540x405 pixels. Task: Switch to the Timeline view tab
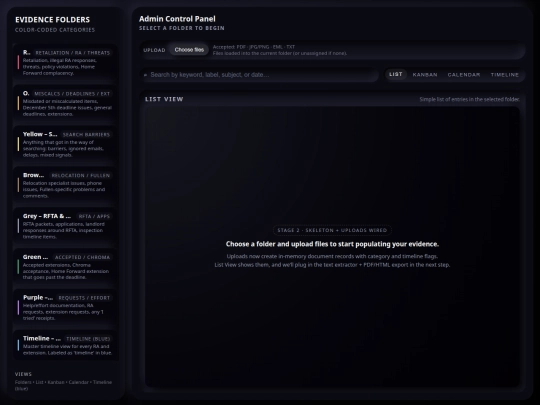(505, 75)
